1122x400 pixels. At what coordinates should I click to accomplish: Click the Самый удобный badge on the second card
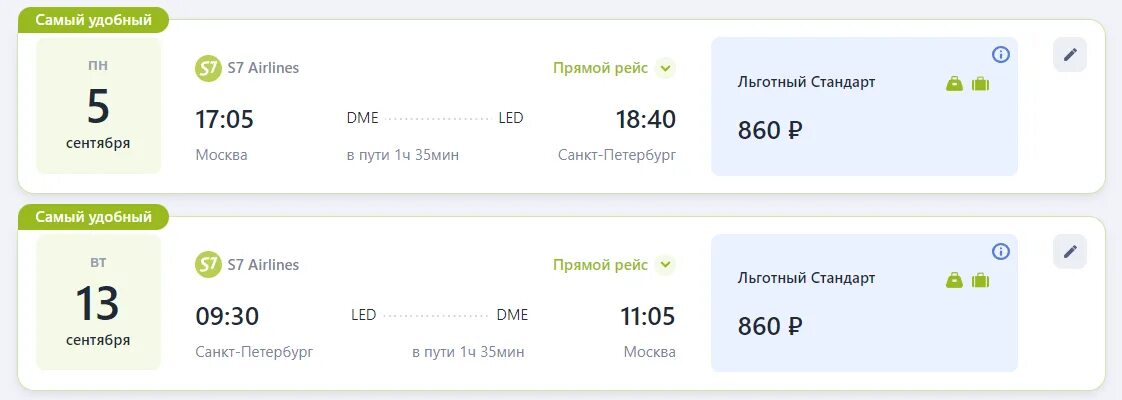click(94, 217)
